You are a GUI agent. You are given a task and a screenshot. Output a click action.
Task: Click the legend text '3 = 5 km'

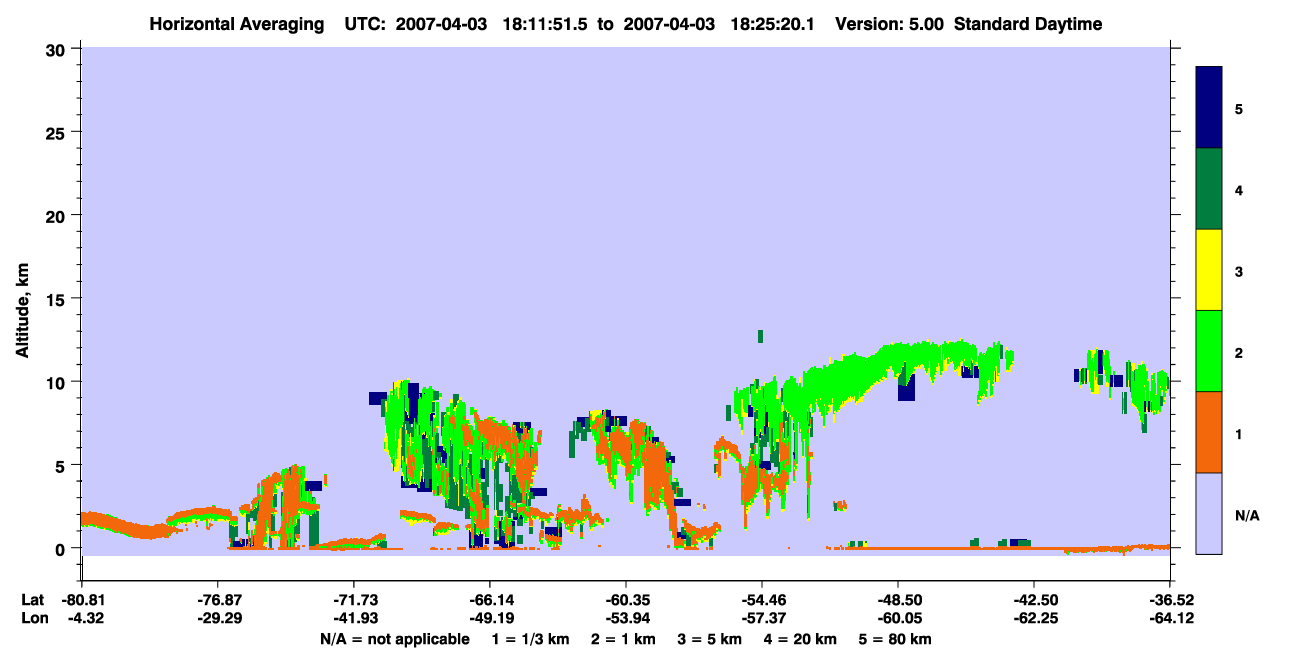coord(709,638)
